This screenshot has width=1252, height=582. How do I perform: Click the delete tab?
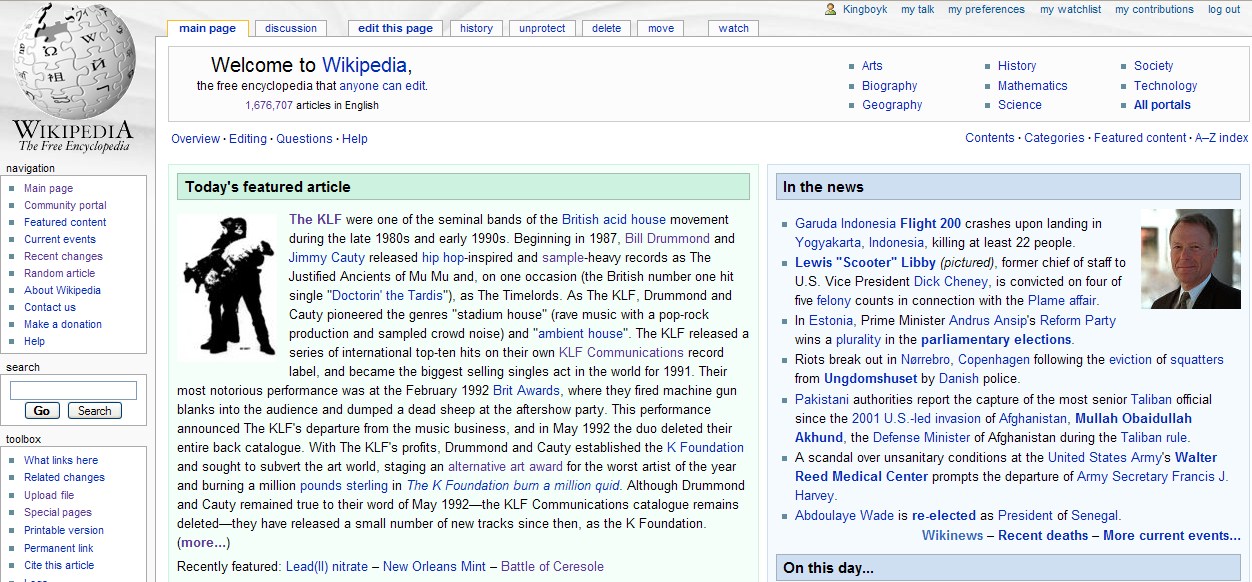(606, 28)
